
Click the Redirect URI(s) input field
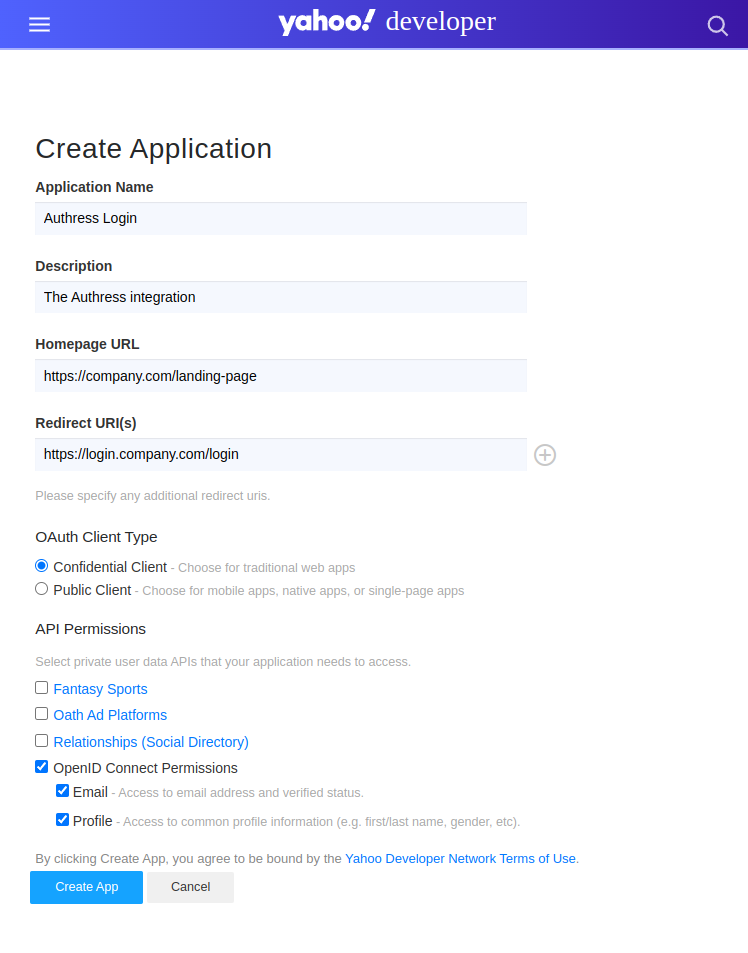pos(280,454)
